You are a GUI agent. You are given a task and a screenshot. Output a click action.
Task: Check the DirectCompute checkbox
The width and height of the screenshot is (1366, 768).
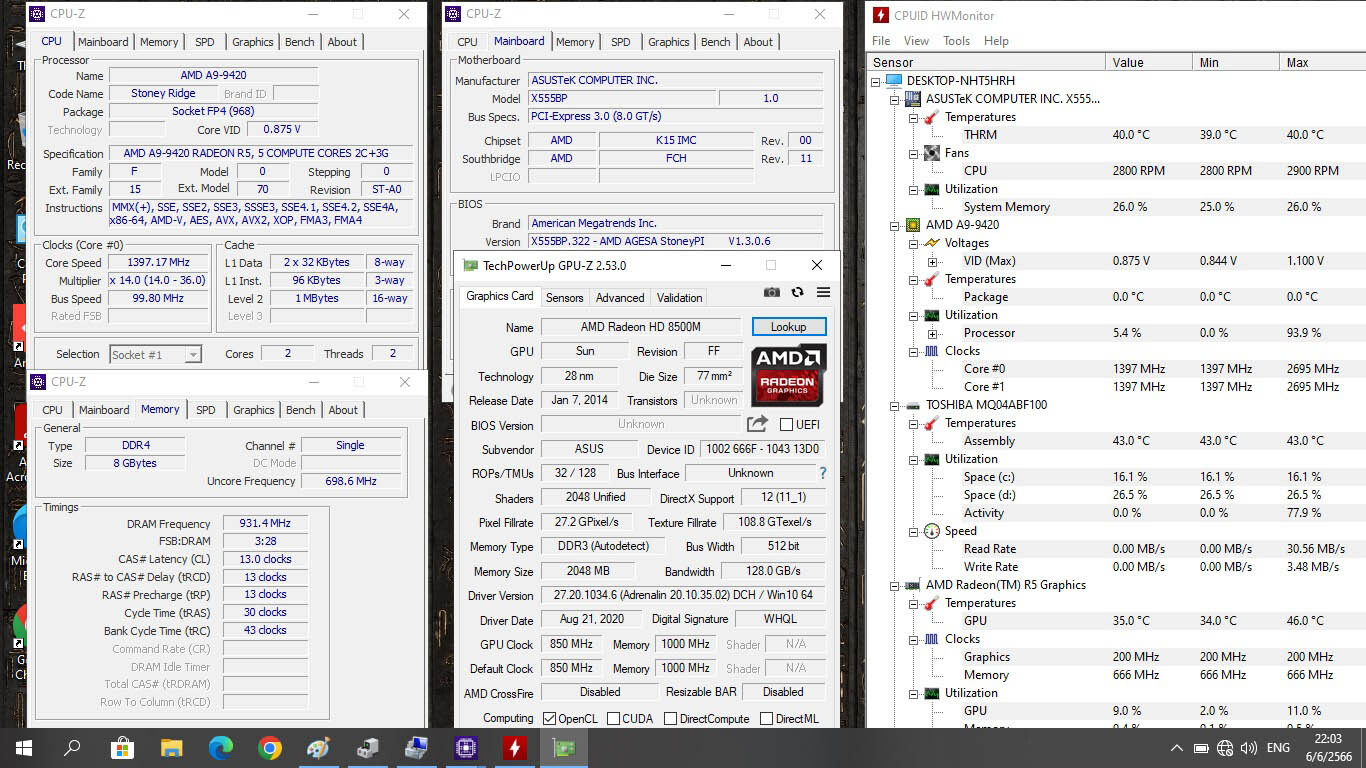click(x=670, y=718)
